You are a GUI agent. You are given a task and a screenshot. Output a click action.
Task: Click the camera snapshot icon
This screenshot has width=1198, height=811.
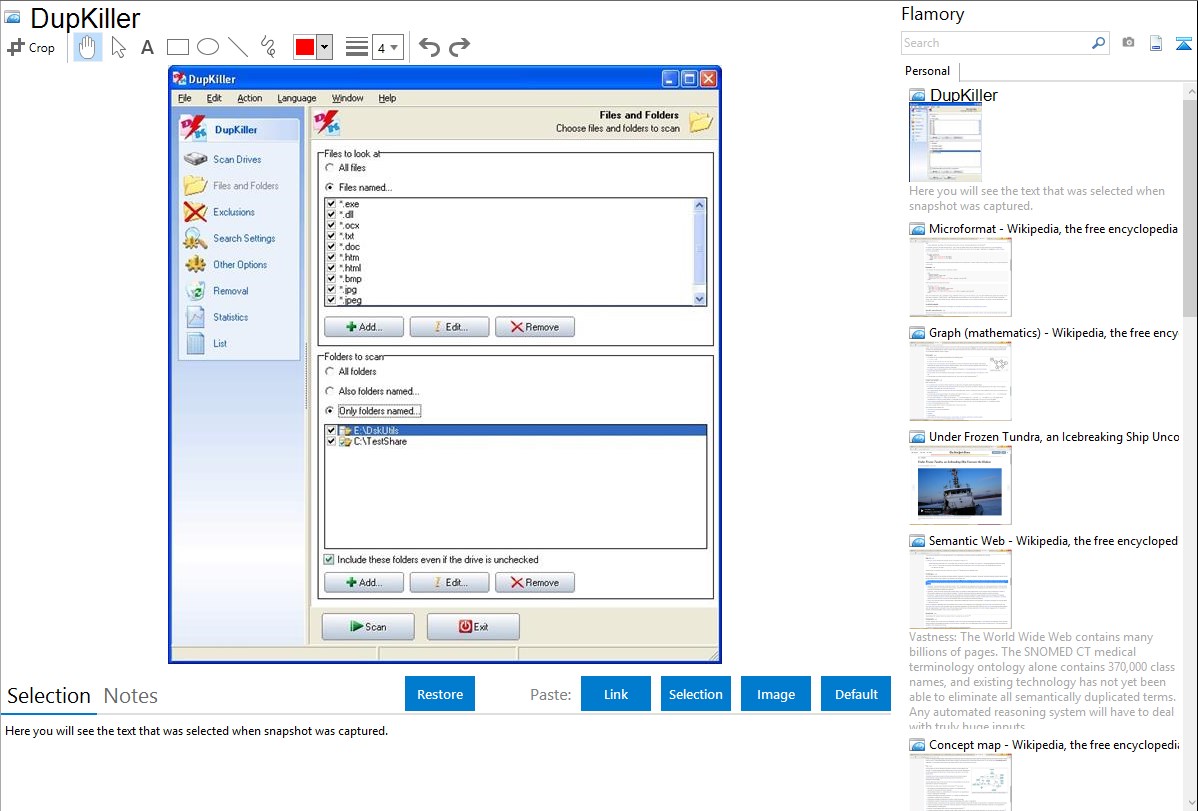1128,43
